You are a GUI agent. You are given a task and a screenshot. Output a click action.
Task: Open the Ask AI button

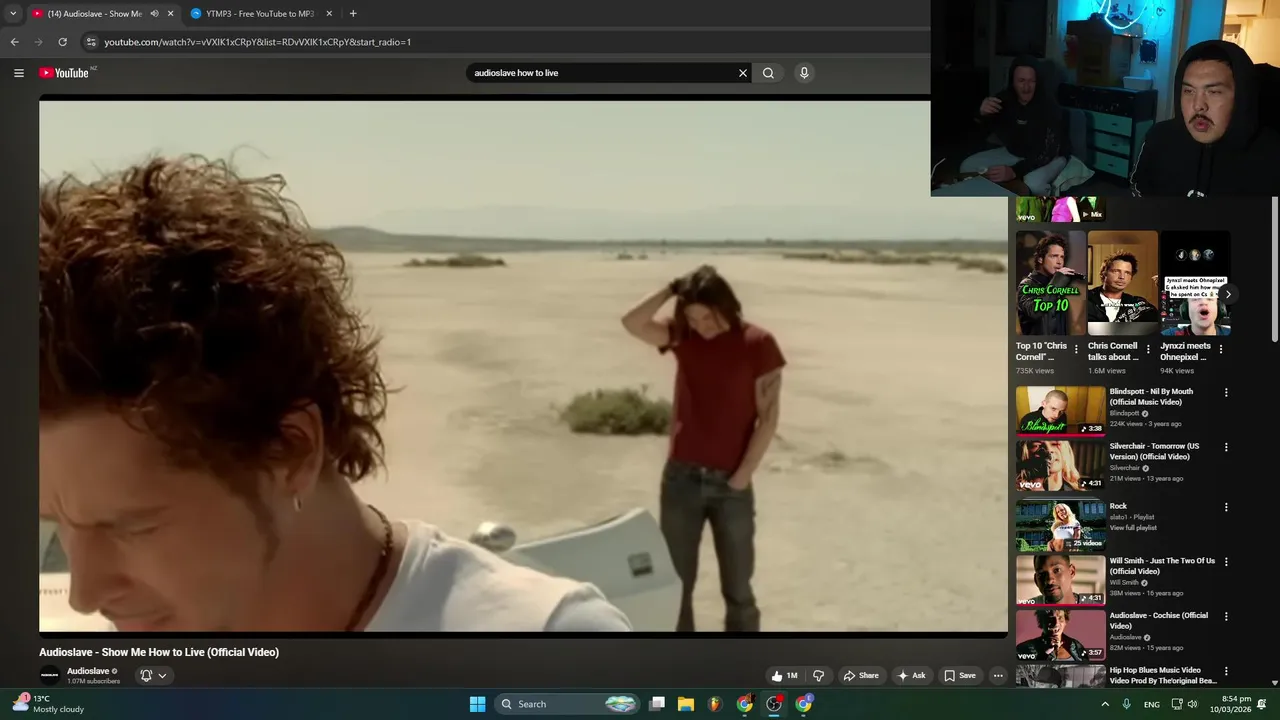pyautogui.click(x=912, y=676)
